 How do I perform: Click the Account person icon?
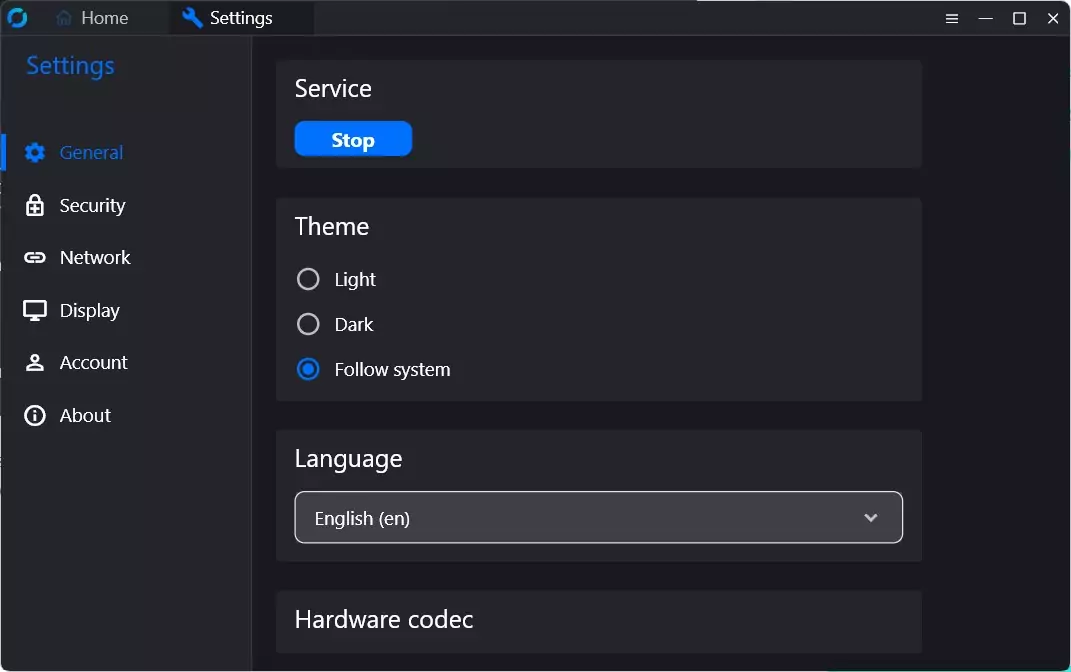click(x=35, y=363)
